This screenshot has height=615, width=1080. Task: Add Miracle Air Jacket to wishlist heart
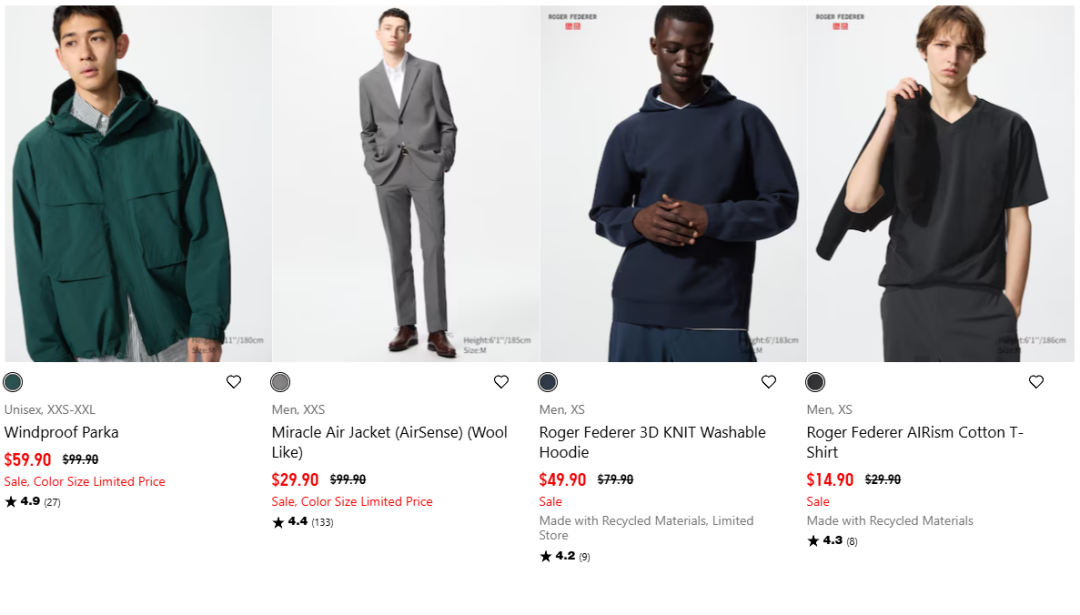coord(501,382)
